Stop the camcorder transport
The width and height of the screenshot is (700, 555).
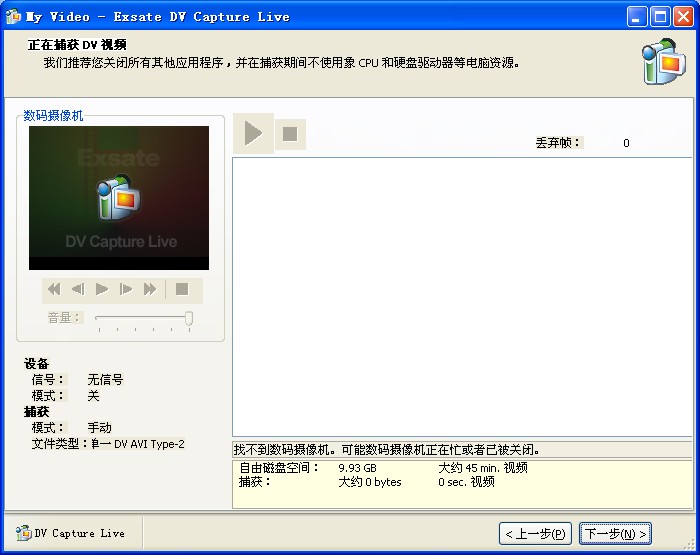click(x=182, y=289)
